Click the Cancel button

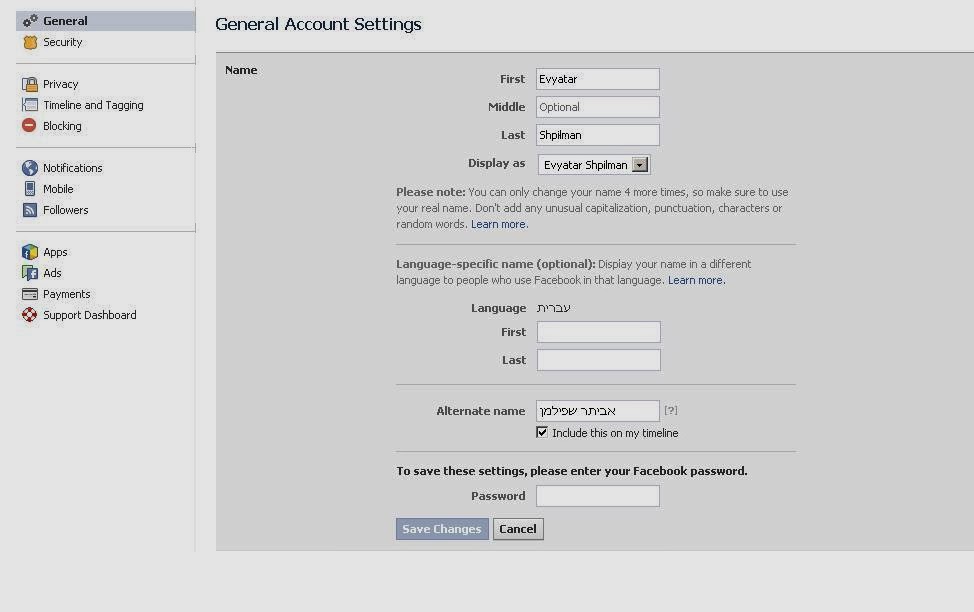click(518, 529)
